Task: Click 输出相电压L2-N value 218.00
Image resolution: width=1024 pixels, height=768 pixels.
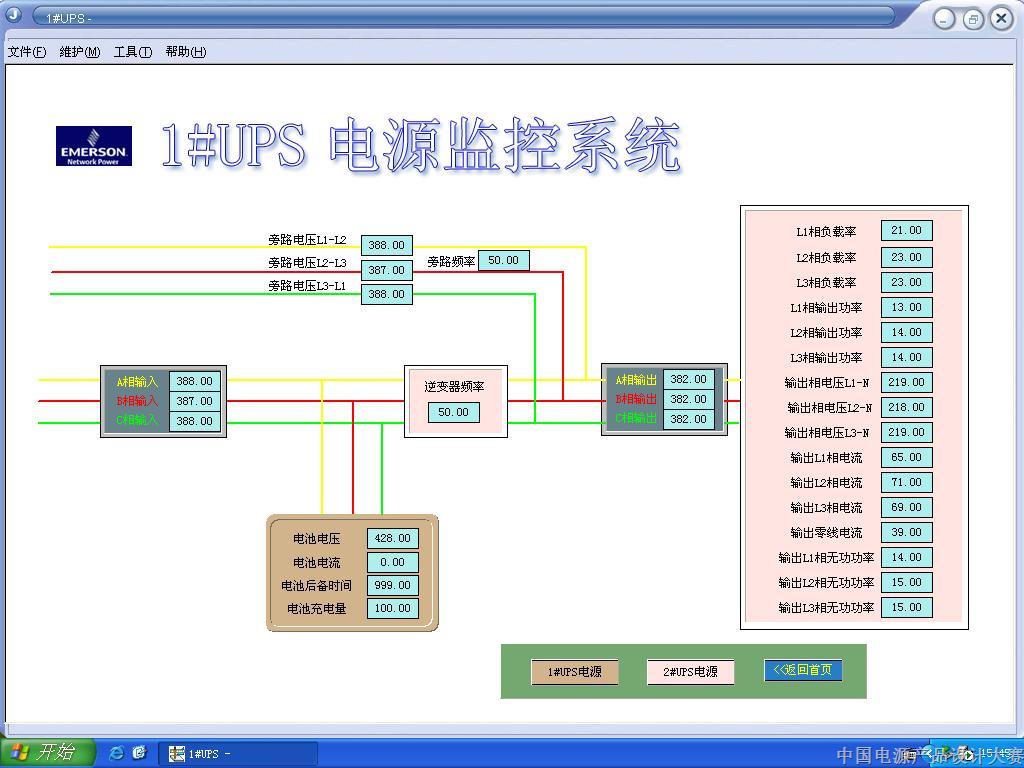Action: click(906, 408)
